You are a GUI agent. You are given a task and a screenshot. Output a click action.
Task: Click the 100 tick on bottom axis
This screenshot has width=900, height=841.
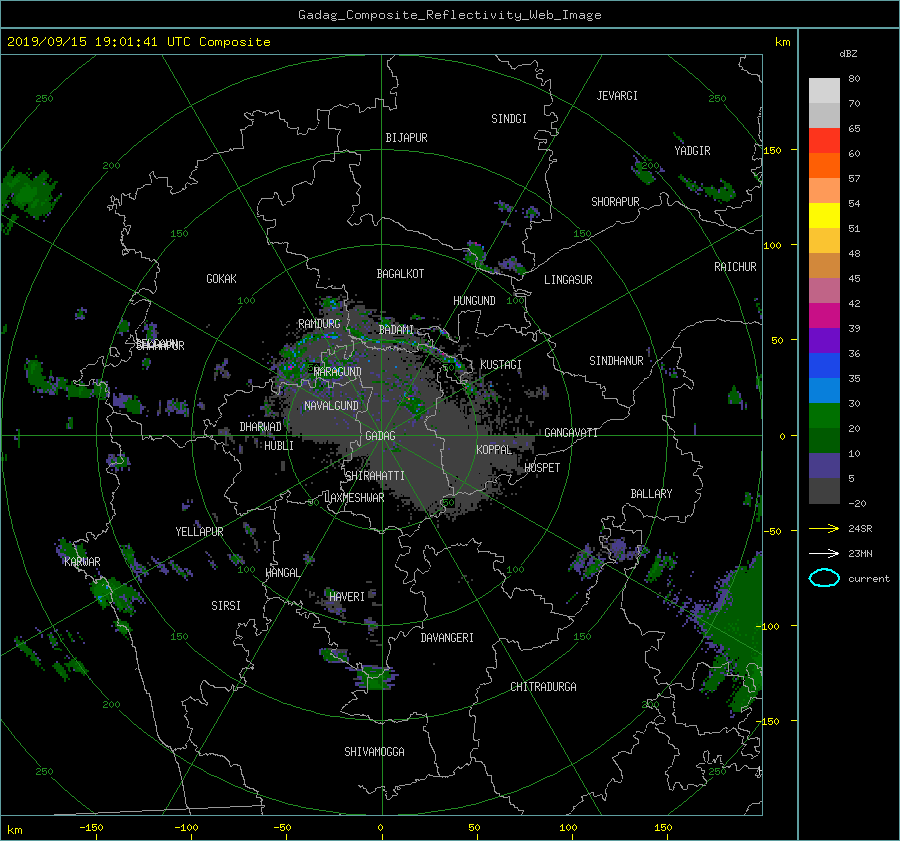(568, 828)
